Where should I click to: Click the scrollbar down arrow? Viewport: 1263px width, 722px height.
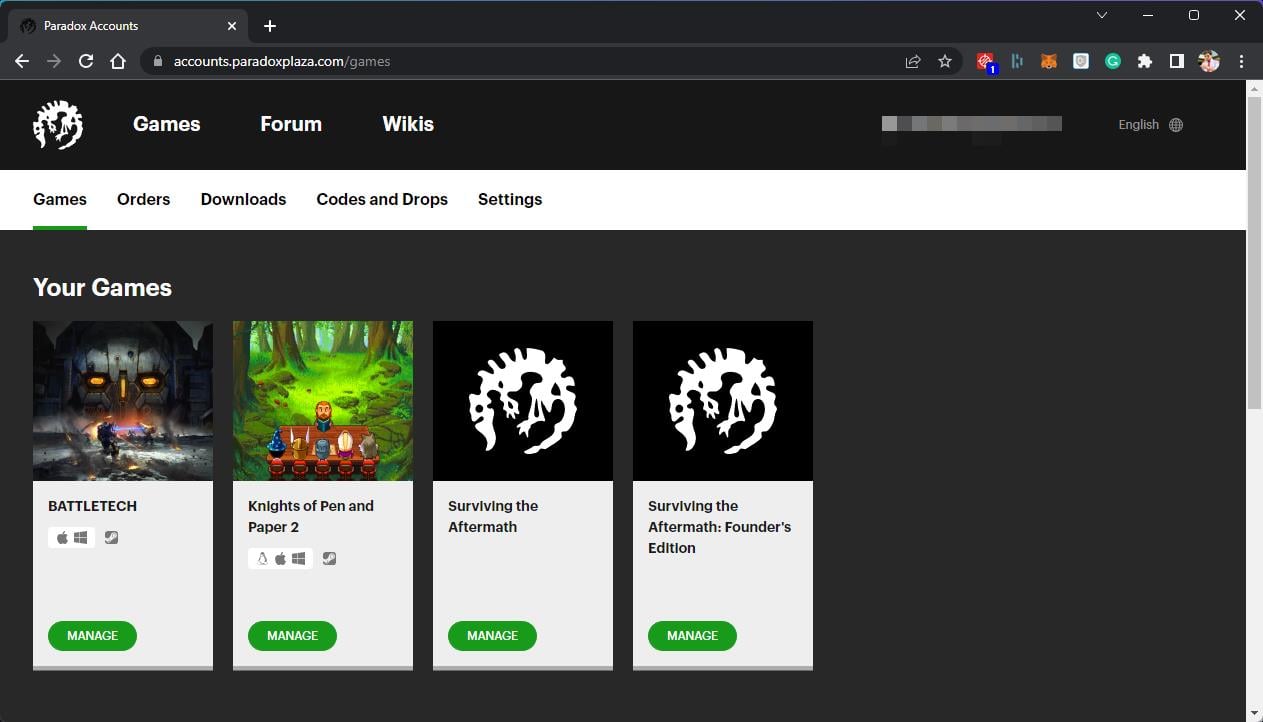[1254, 713]
